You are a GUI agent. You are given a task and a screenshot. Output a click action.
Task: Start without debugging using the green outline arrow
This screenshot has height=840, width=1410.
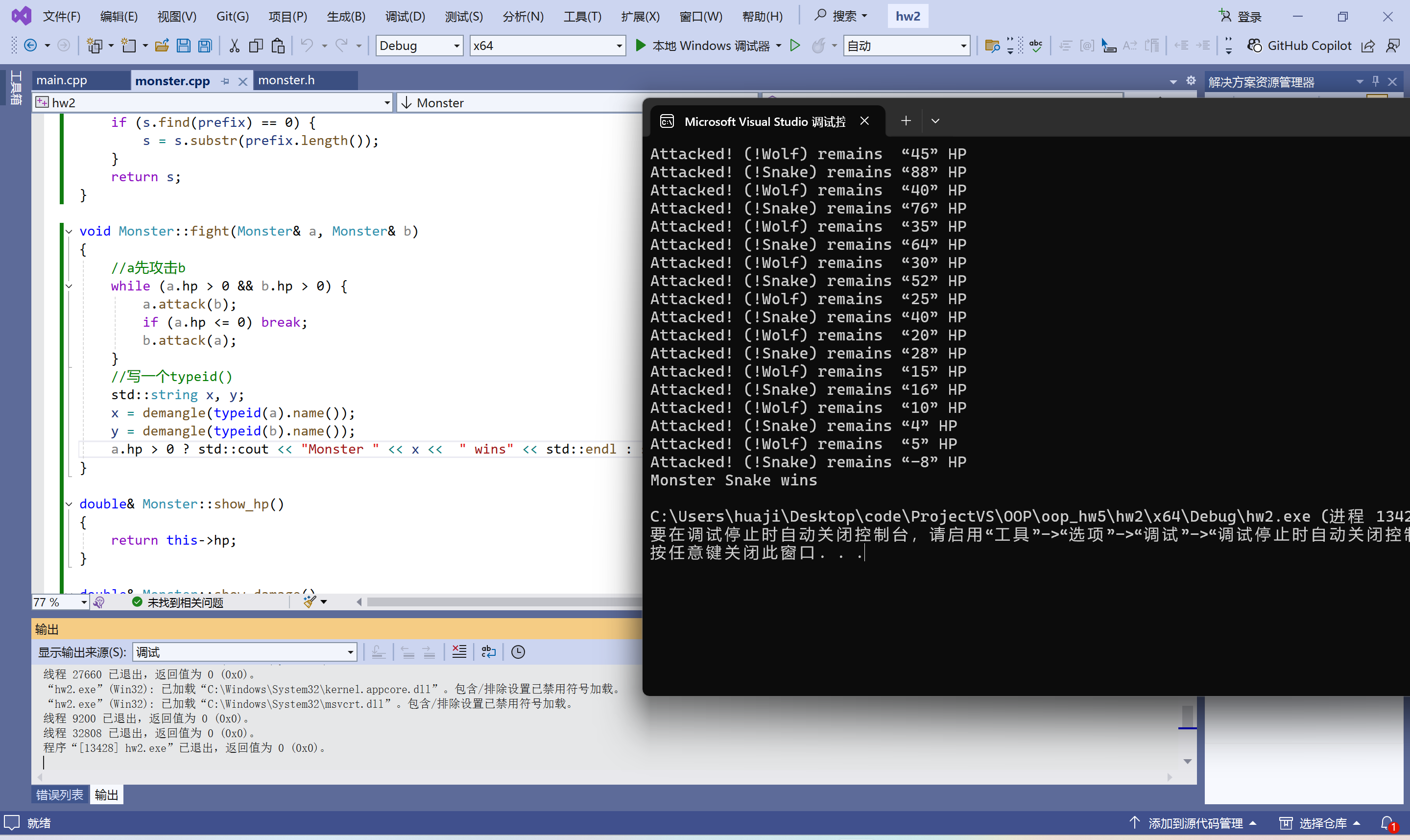[x=795, y=46]
